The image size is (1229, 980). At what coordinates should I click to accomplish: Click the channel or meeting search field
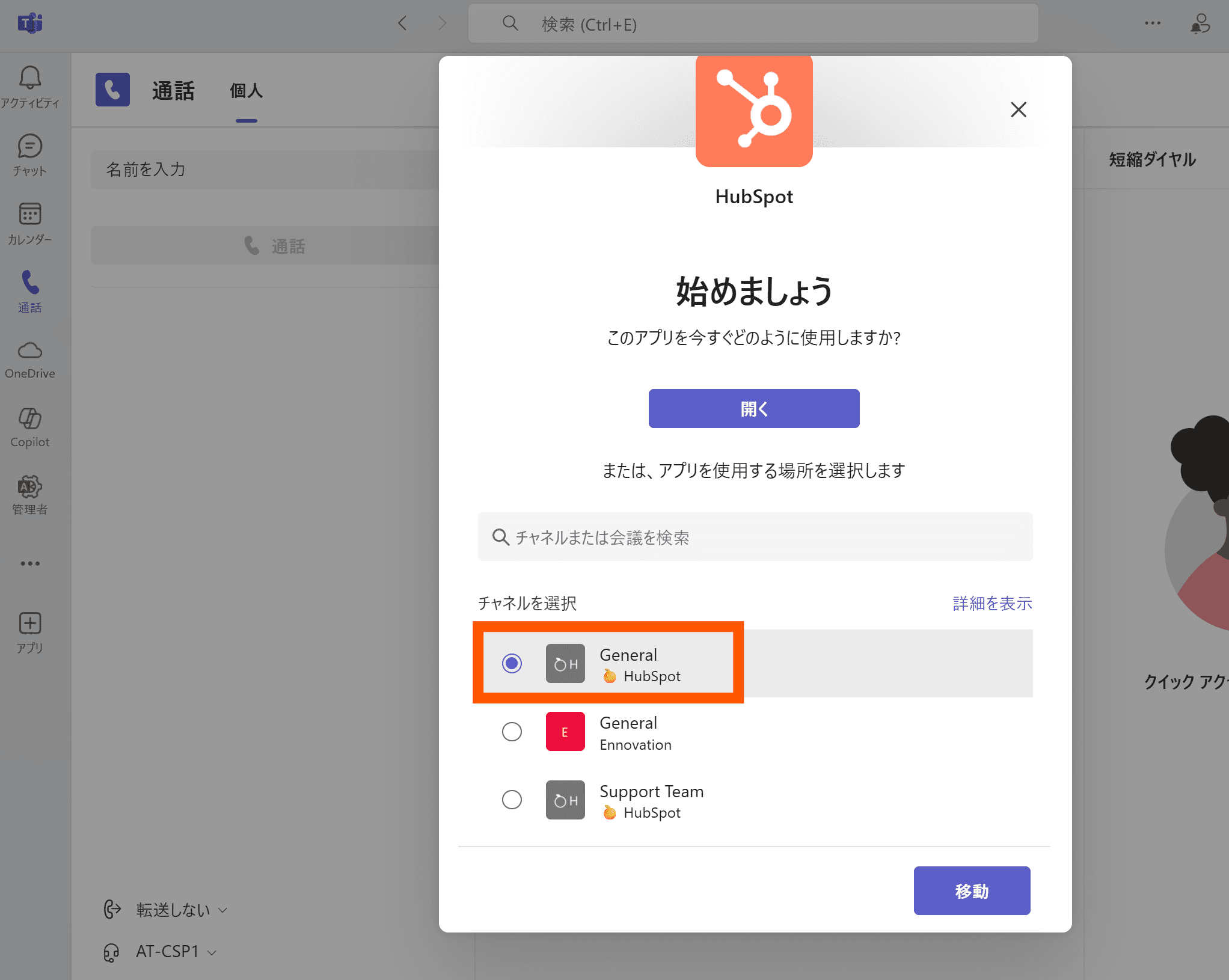click(755, 537)
